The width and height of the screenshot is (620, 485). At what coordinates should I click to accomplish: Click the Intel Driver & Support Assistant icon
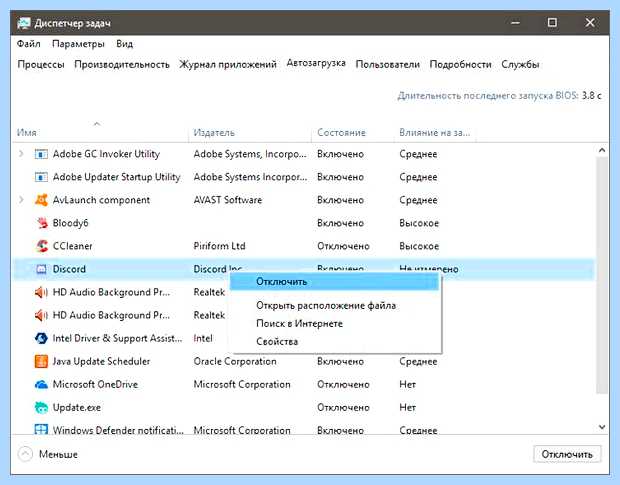tap(41, 338)
